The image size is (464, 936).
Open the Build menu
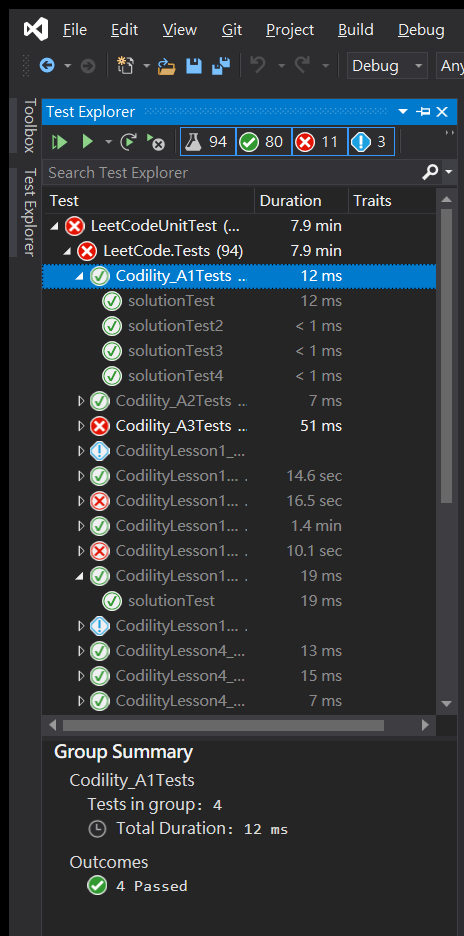(x=356, y=30)
